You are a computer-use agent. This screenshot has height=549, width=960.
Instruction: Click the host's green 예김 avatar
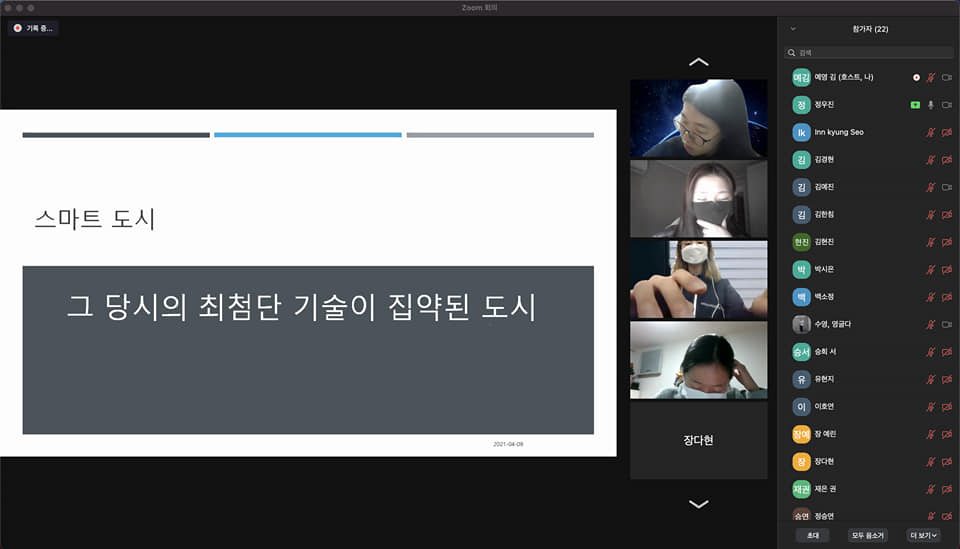pyautogui.click(x=801, y=78)
